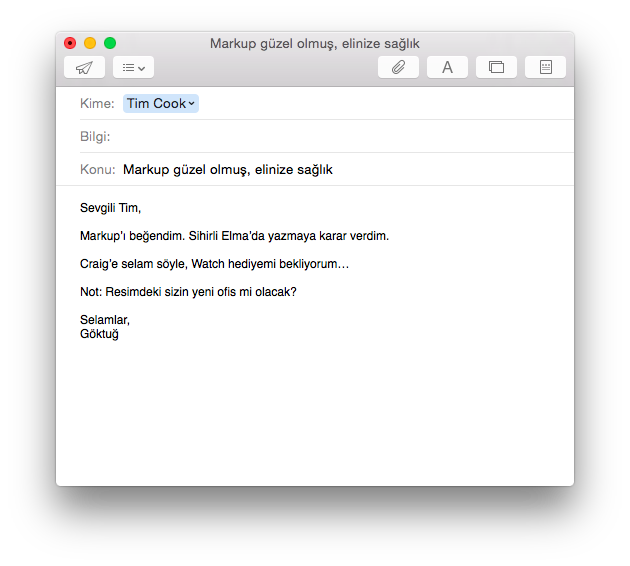
Task: Show the format bar with the A button
Action: (447, 67)
